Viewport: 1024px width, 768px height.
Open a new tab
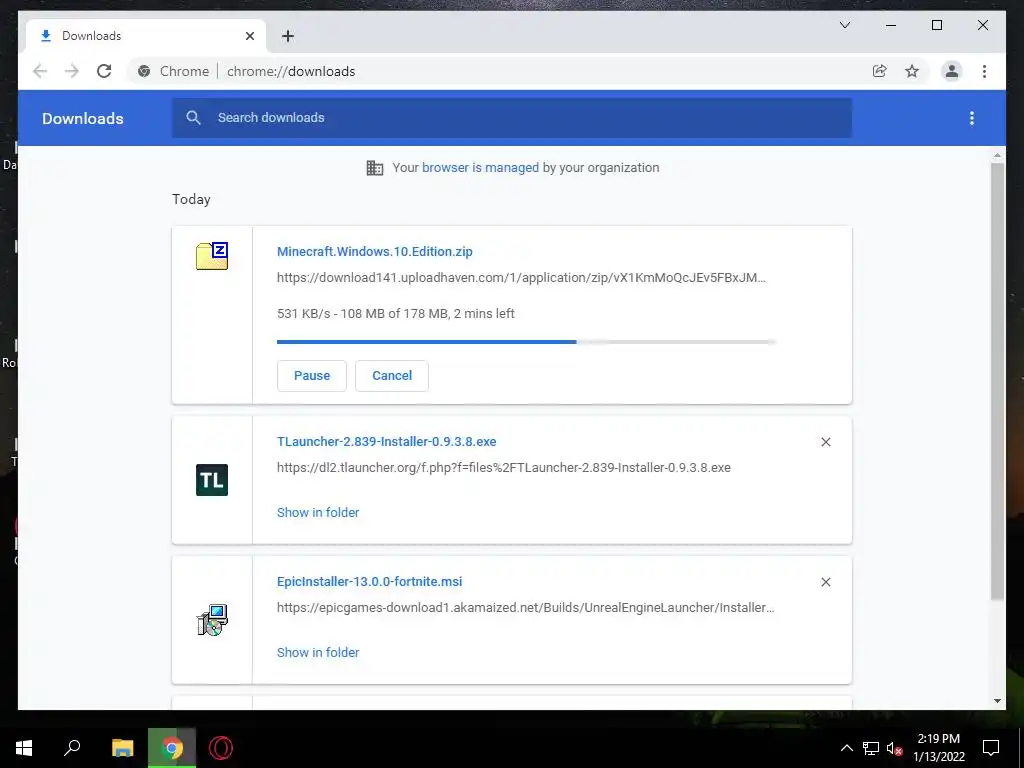pyautogui.click(x=288, y=36)
